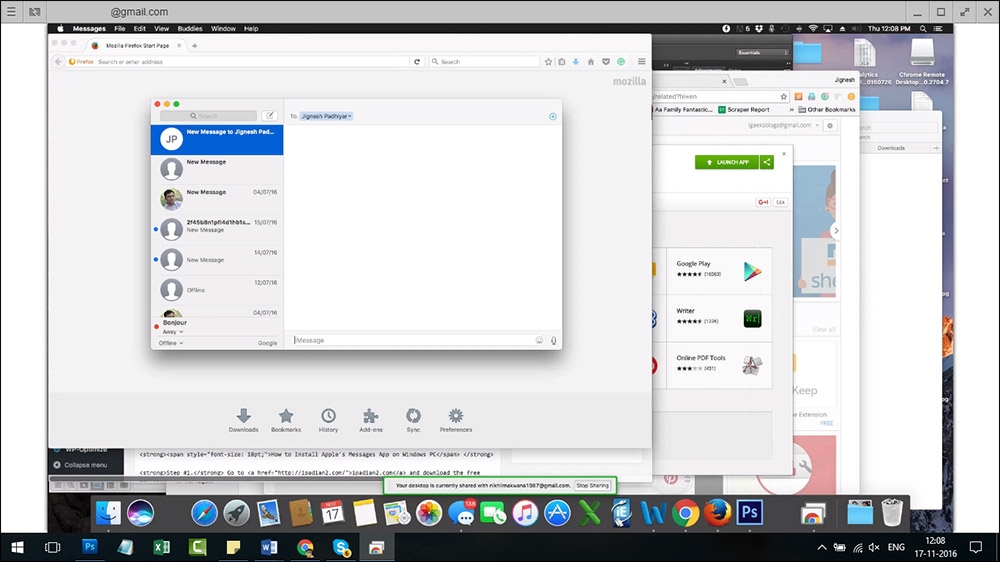Screen dimensions: 1000x562
Task: Open Firefox Downloads shortcut on start page
Action: tap(244, 421)
